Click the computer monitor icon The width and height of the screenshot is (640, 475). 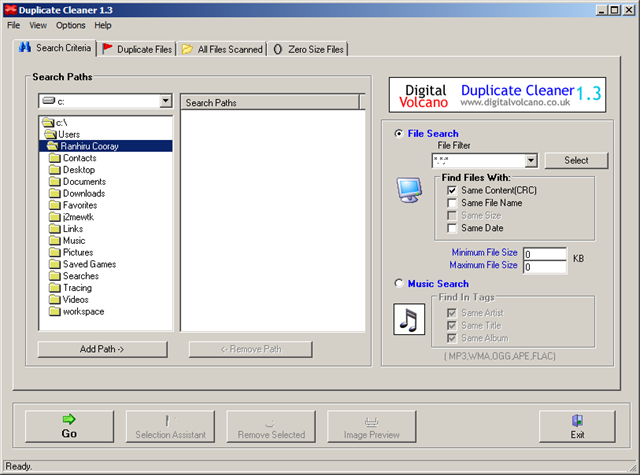(409, 190)
